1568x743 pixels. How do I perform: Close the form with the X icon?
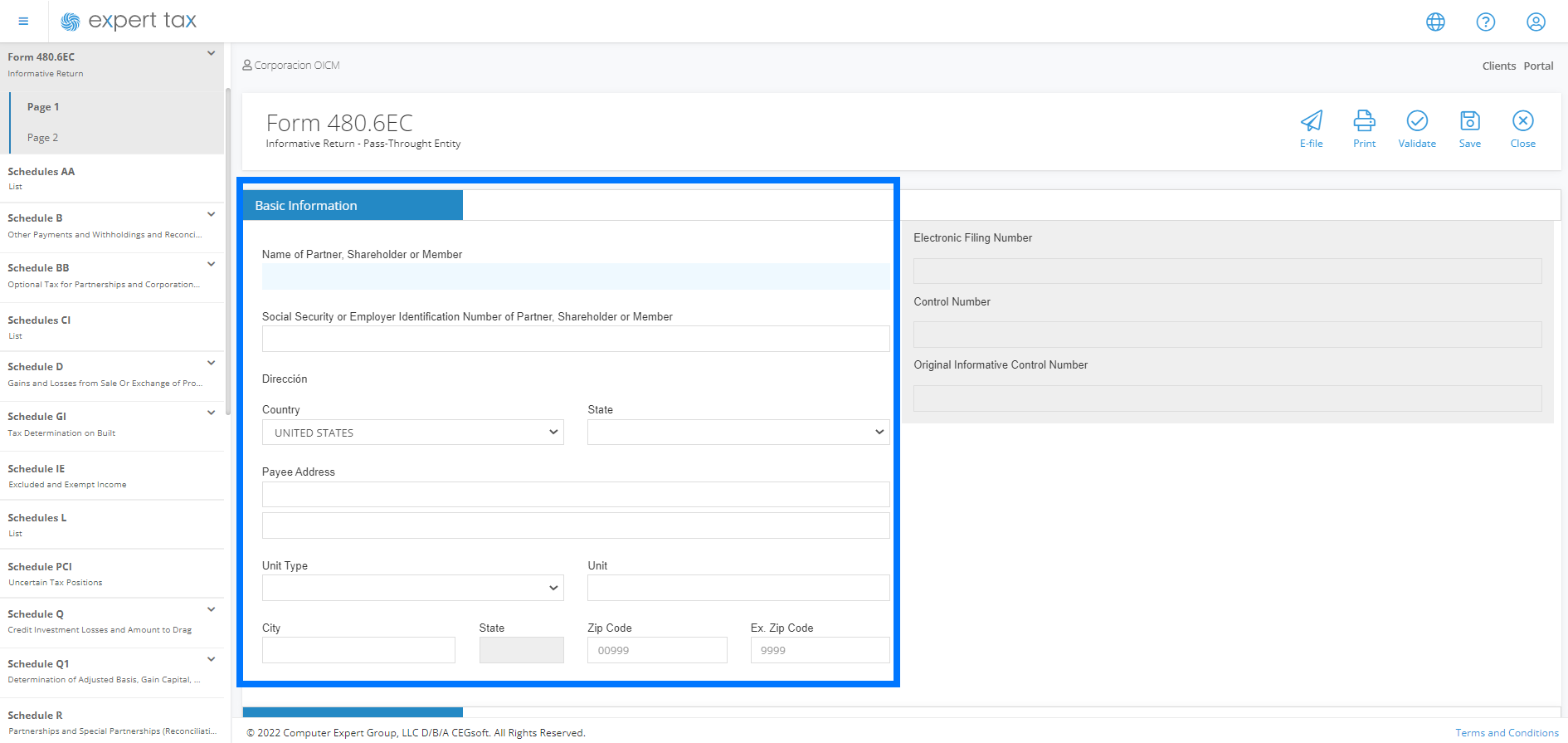point(1523,121)
